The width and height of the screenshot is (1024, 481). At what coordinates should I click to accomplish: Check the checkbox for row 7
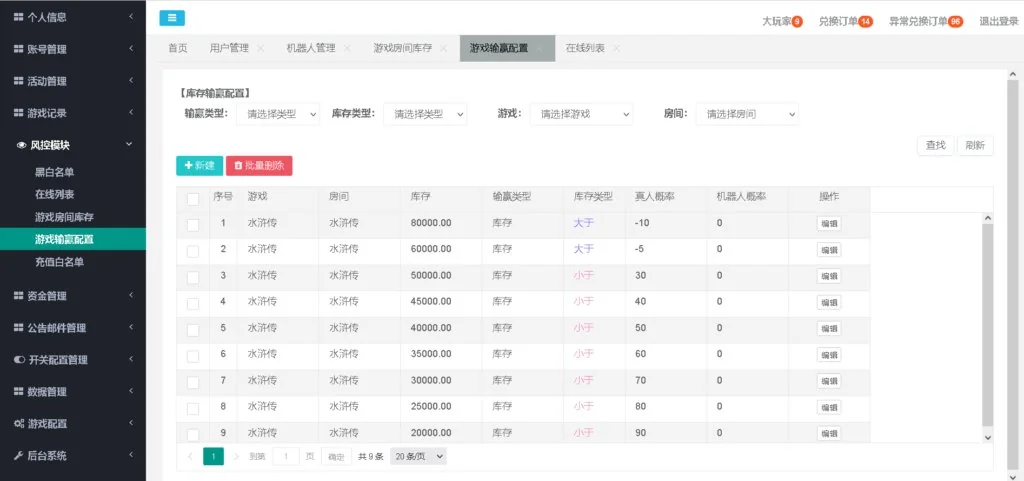193,382
